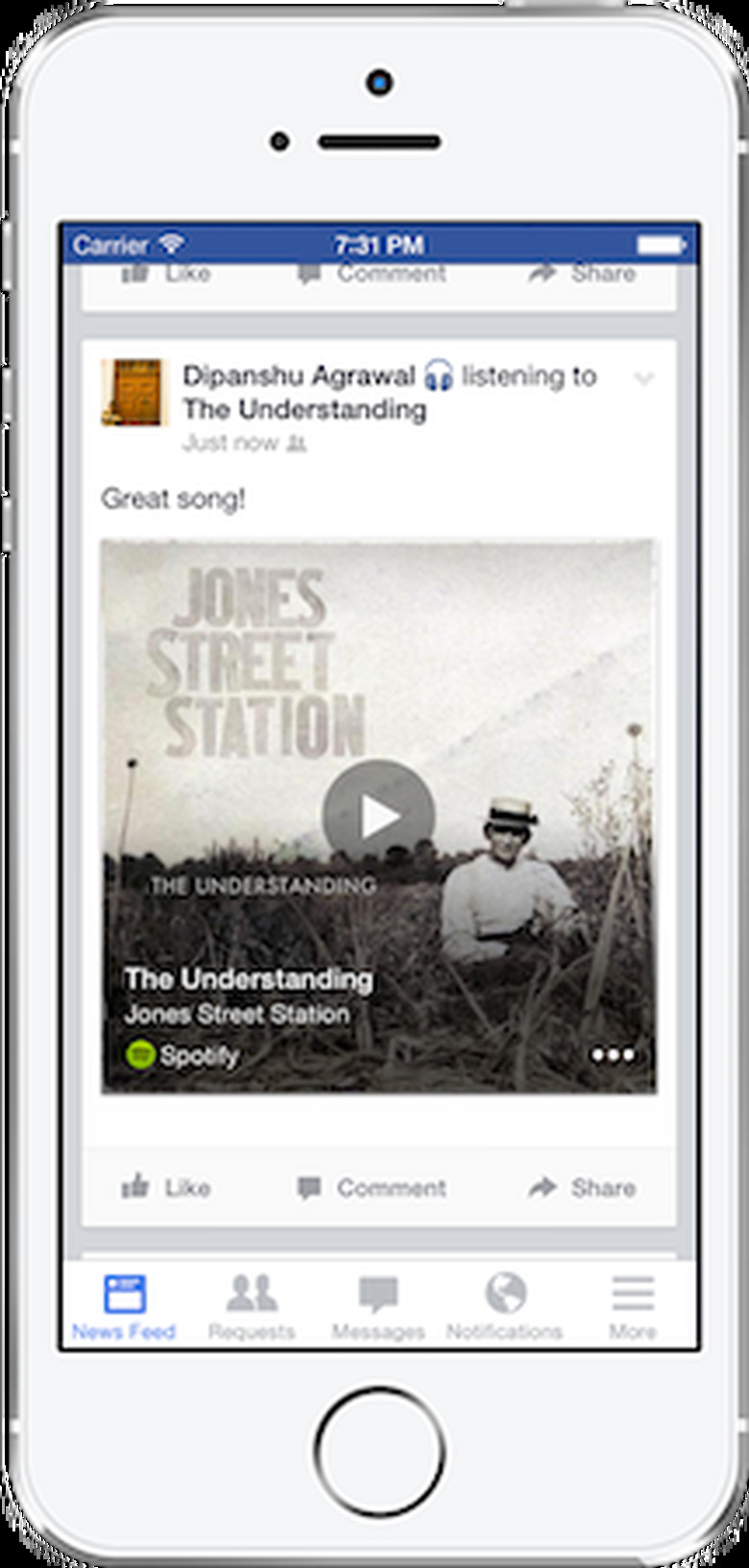Open the Requests tab
Screen dimensions: 749x1568
click(252, 1307)
